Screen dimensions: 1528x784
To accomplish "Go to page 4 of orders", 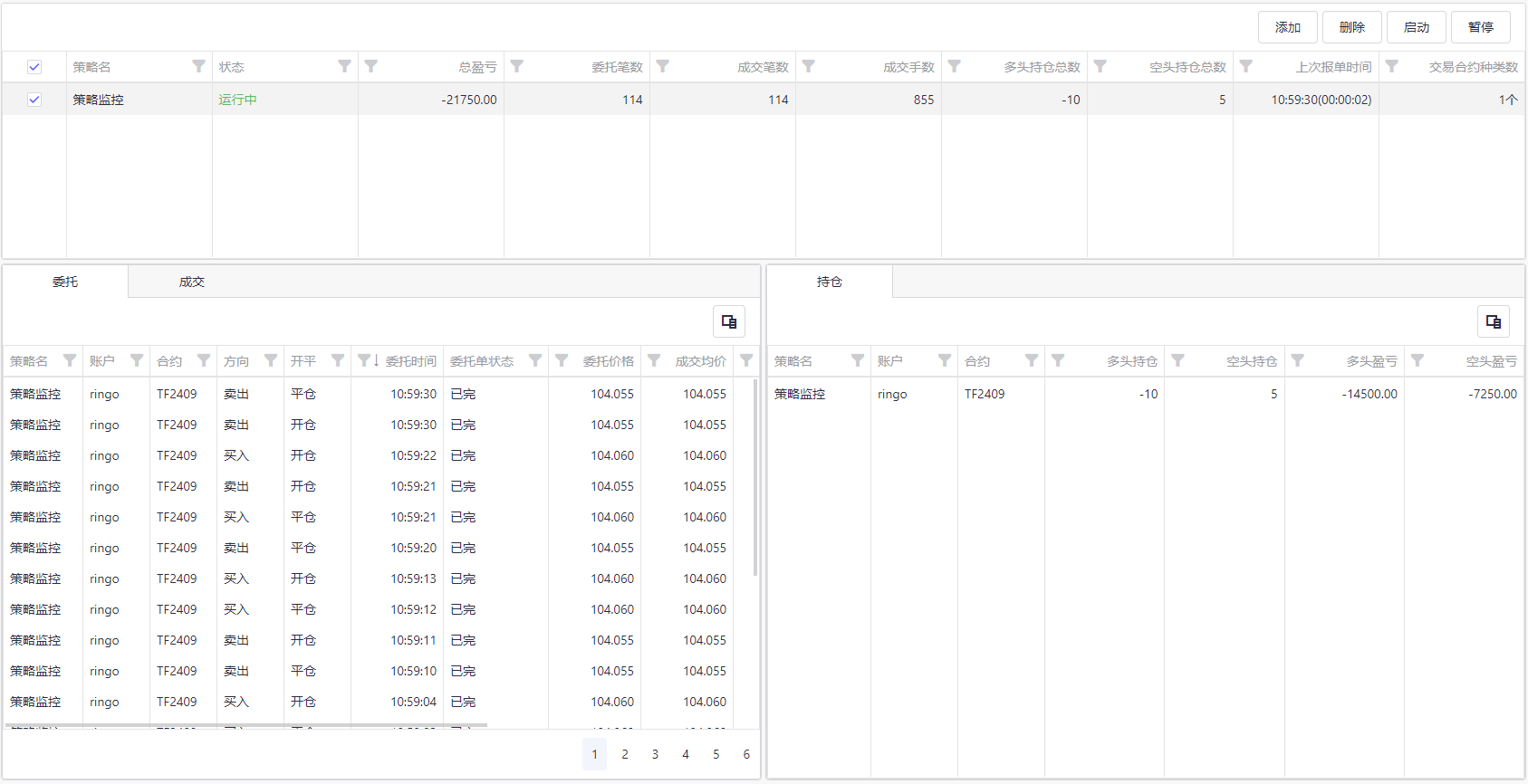I will [686, 754].
